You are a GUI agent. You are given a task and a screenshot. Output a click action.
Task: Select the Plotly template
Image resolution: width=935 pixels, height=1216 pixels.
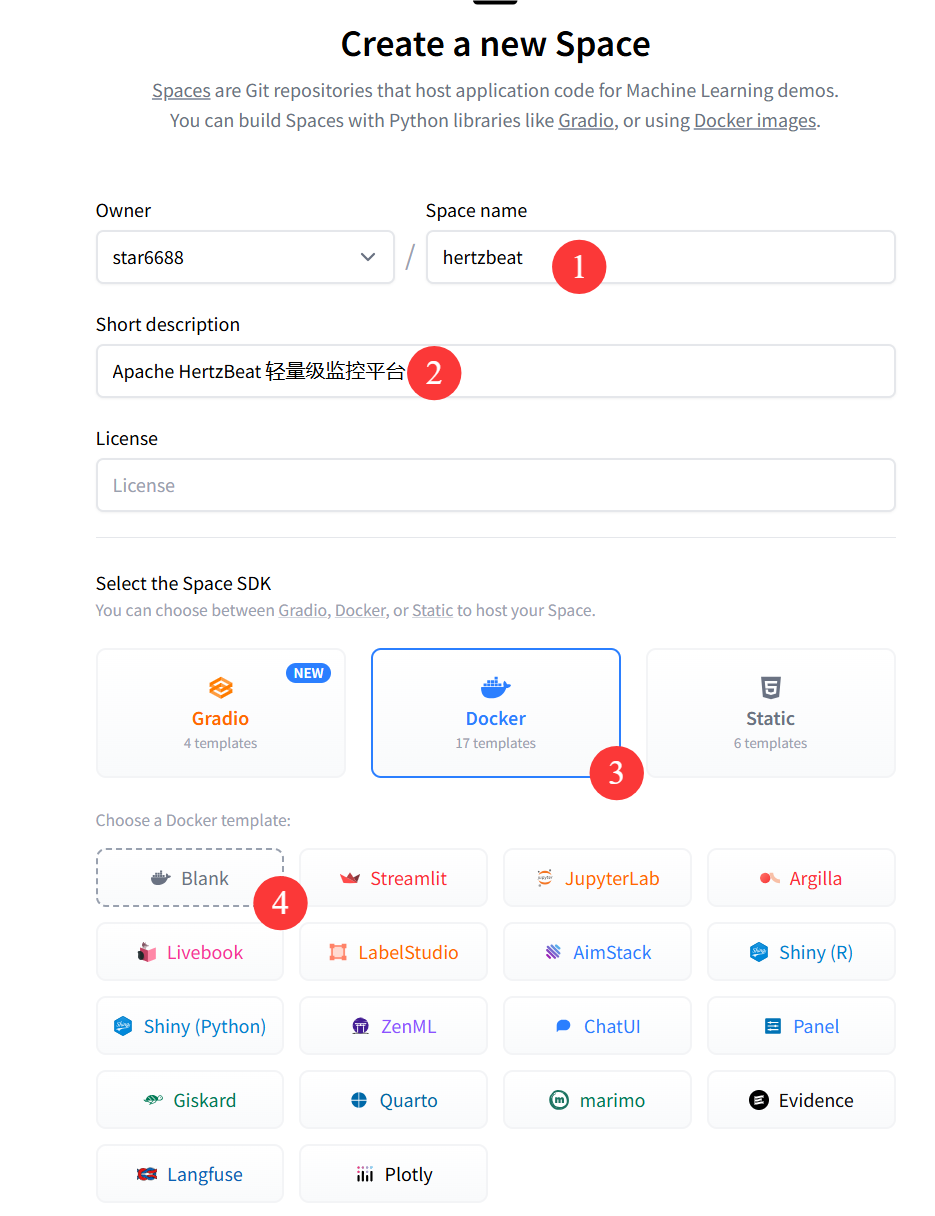393,1173
